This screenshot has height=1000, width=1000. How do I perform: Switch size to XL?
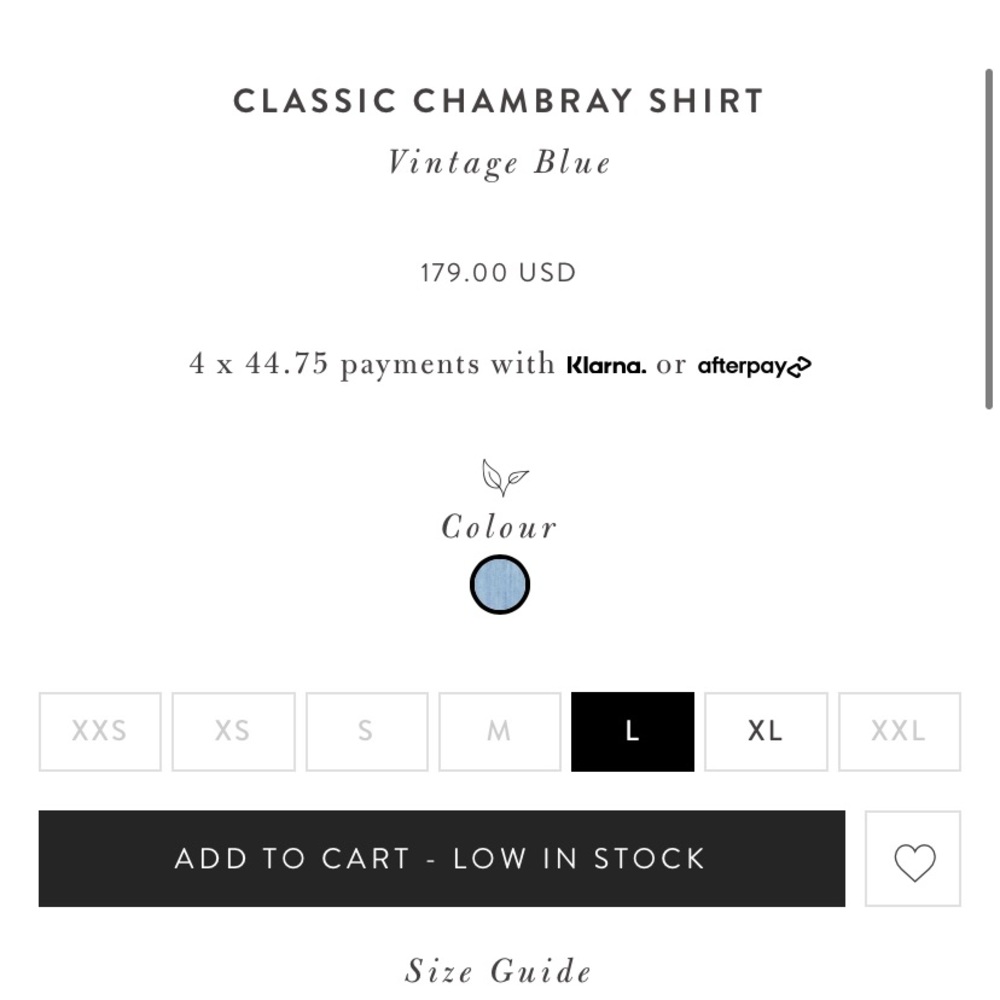point(766,732)
